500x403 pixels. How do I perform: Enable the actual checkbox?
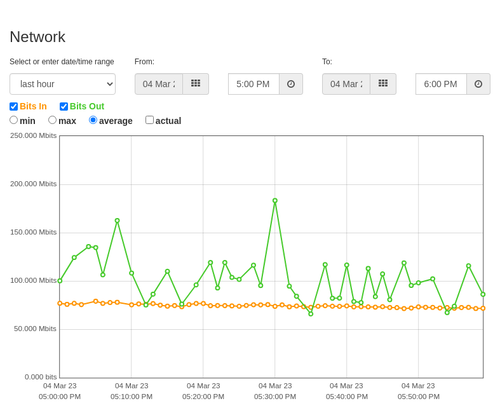pos(150,120)
